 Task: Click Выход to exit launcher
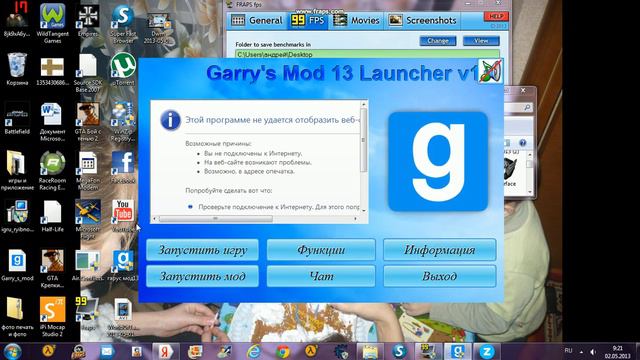[440, 276]
